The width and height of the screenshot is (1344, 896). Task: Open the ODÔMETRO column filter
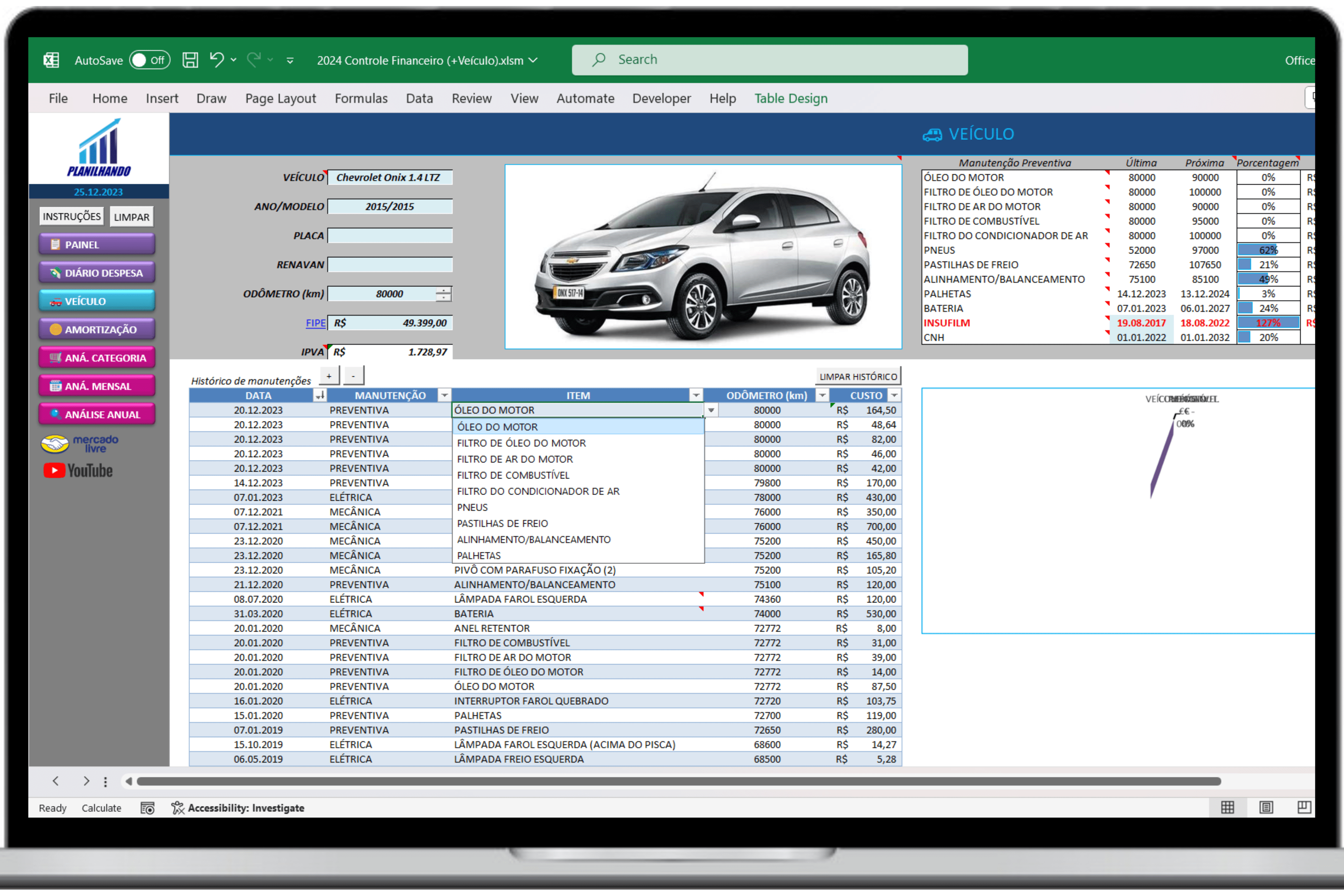tap(822, 395)
